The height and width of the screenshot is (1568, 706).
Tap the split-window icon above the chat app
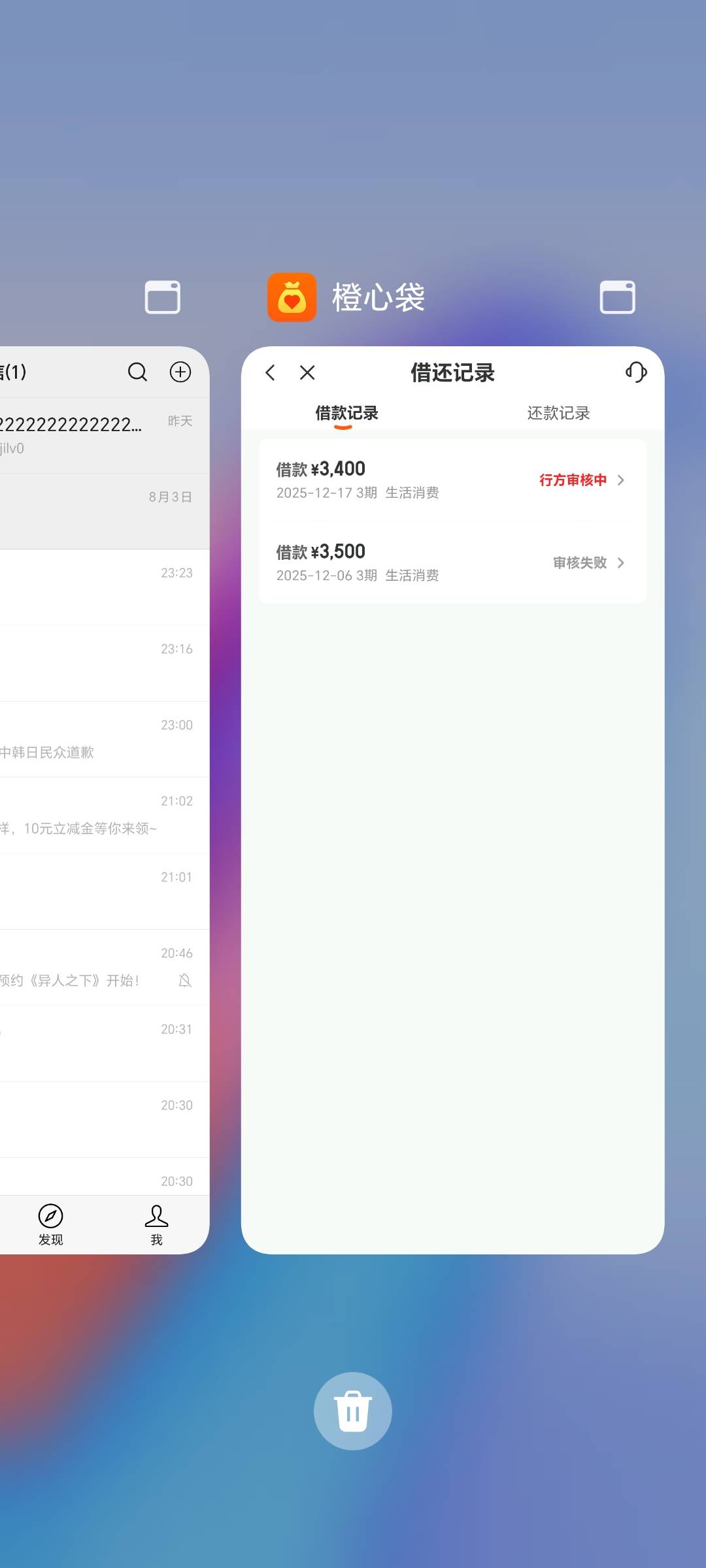click(162, 297)
